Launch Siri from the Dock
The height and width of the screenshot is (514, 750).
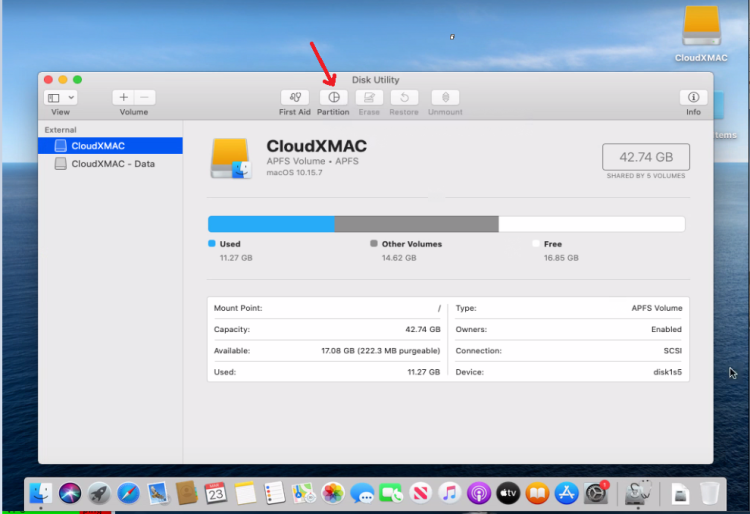click(x=70, y=493)
